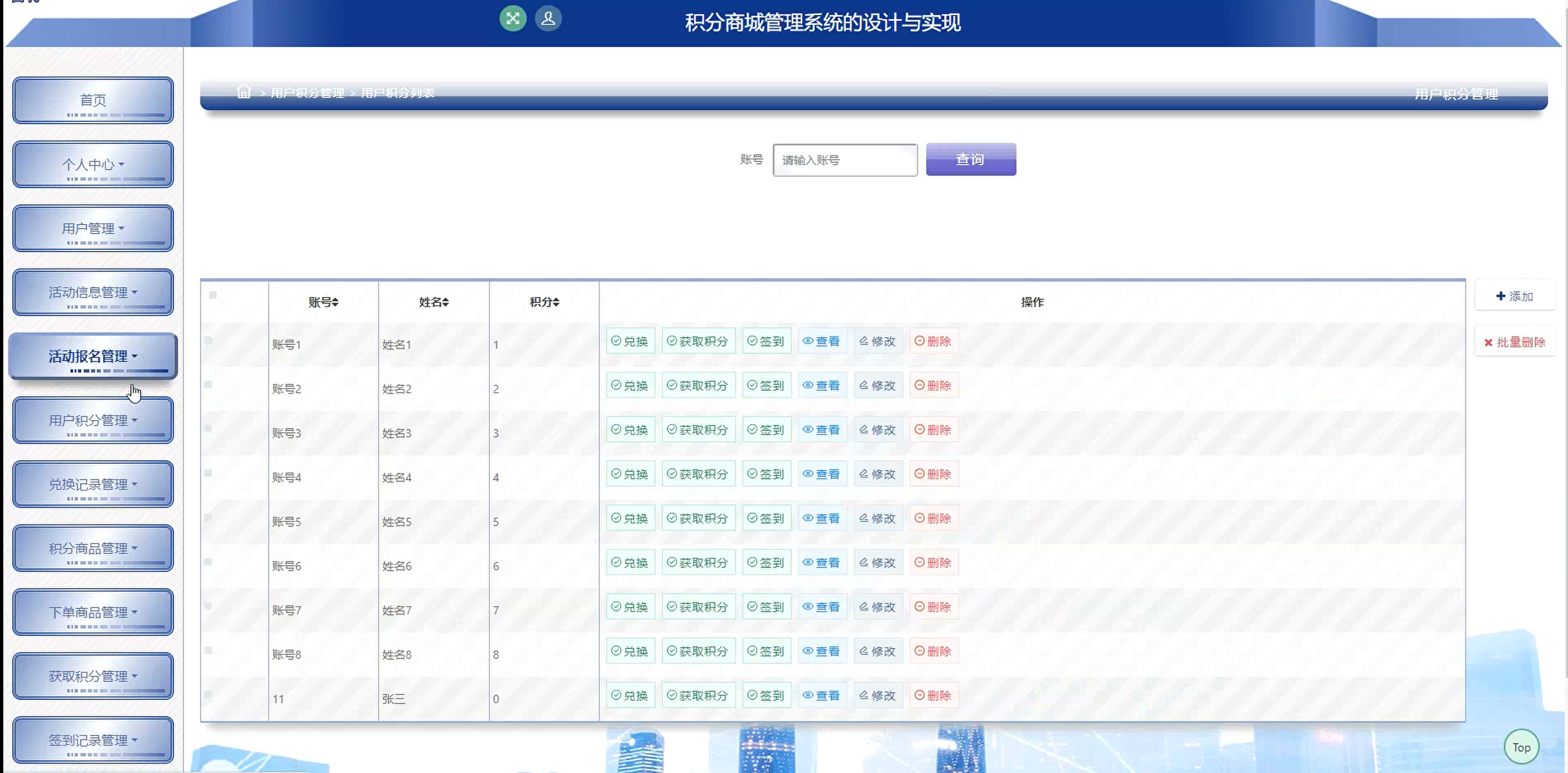Open the 签到记录管理 sidebar menu
The height and width of the screenshot is (773, 1568).
coord(93,740)
